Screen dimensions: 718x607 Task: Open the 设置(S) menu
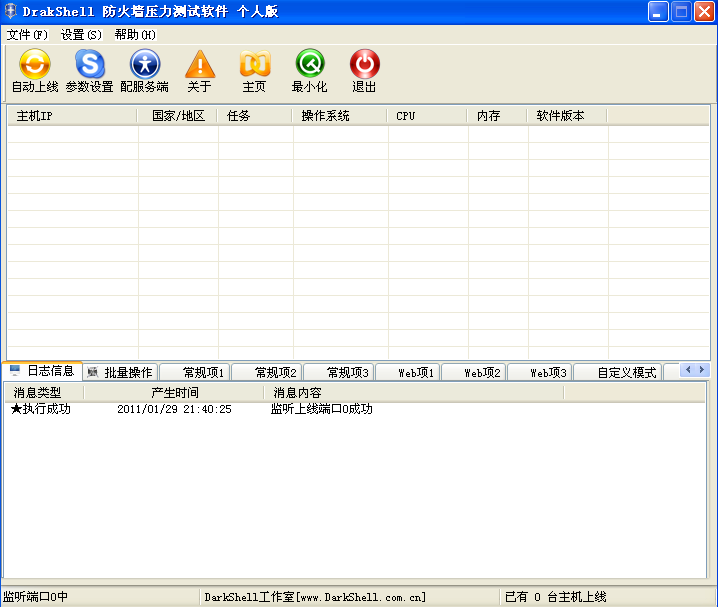81,35
